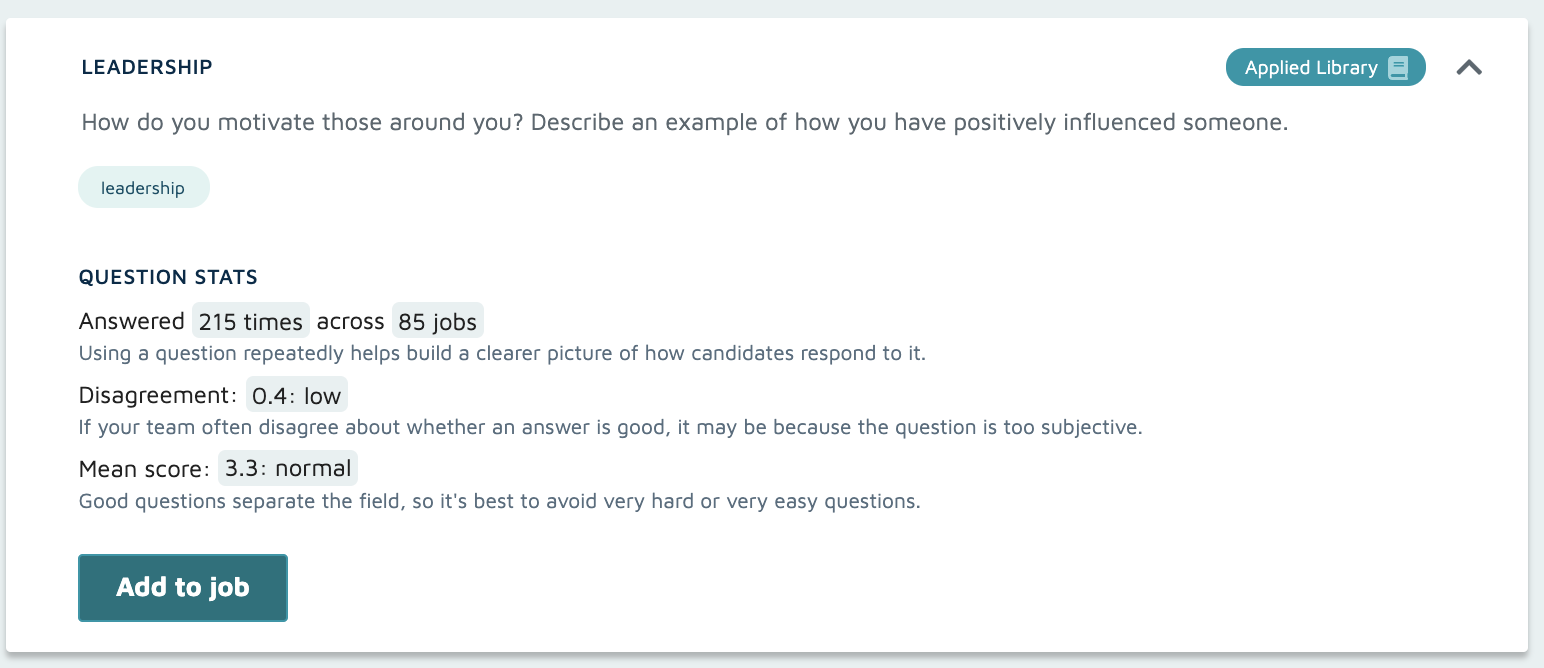Click the "3.3: normal" mean score value
Screen dimensions: 1544x668
point(287,468)
